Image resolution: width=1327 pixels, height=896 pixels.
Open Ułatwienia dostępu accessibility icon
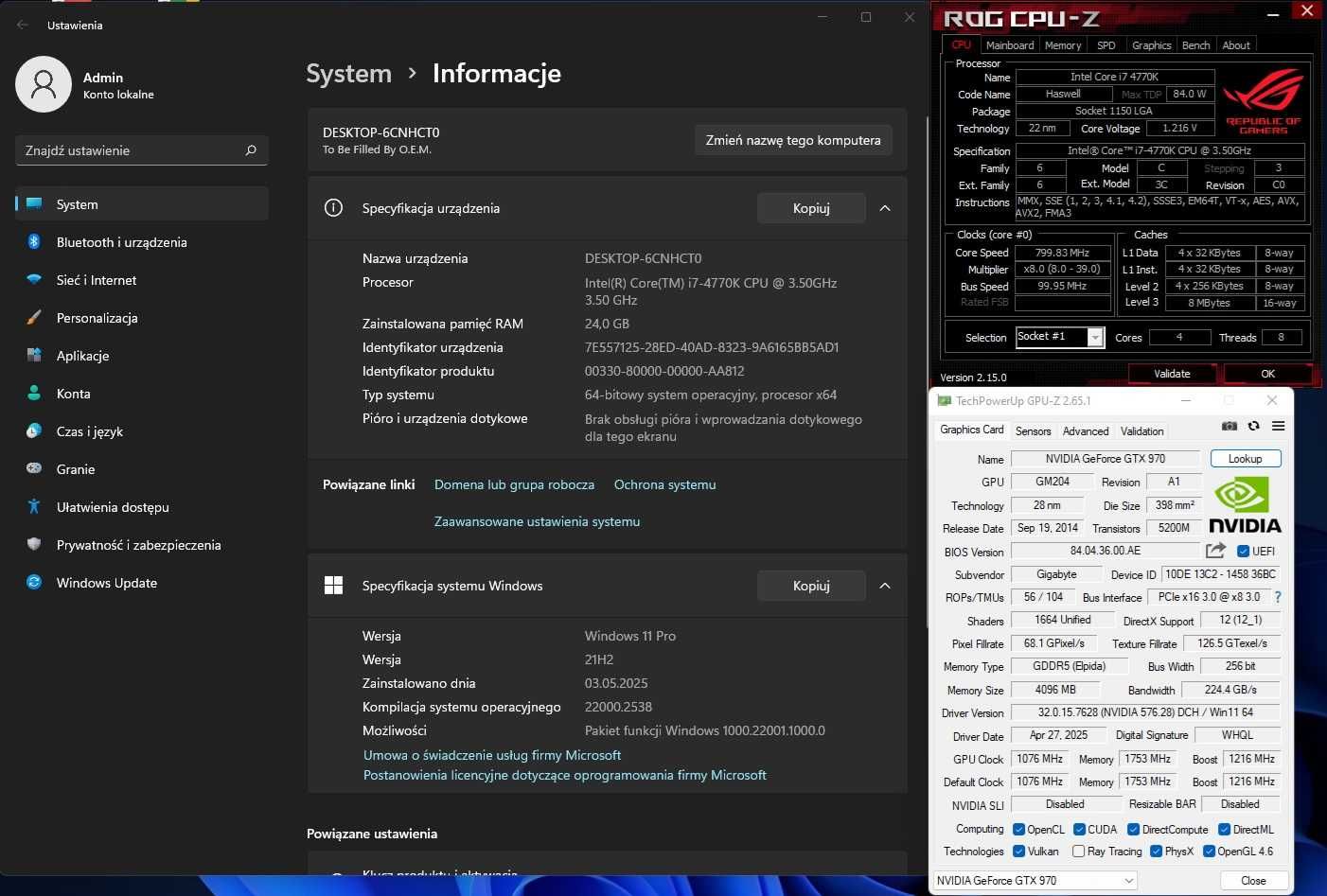pos(34,506)
